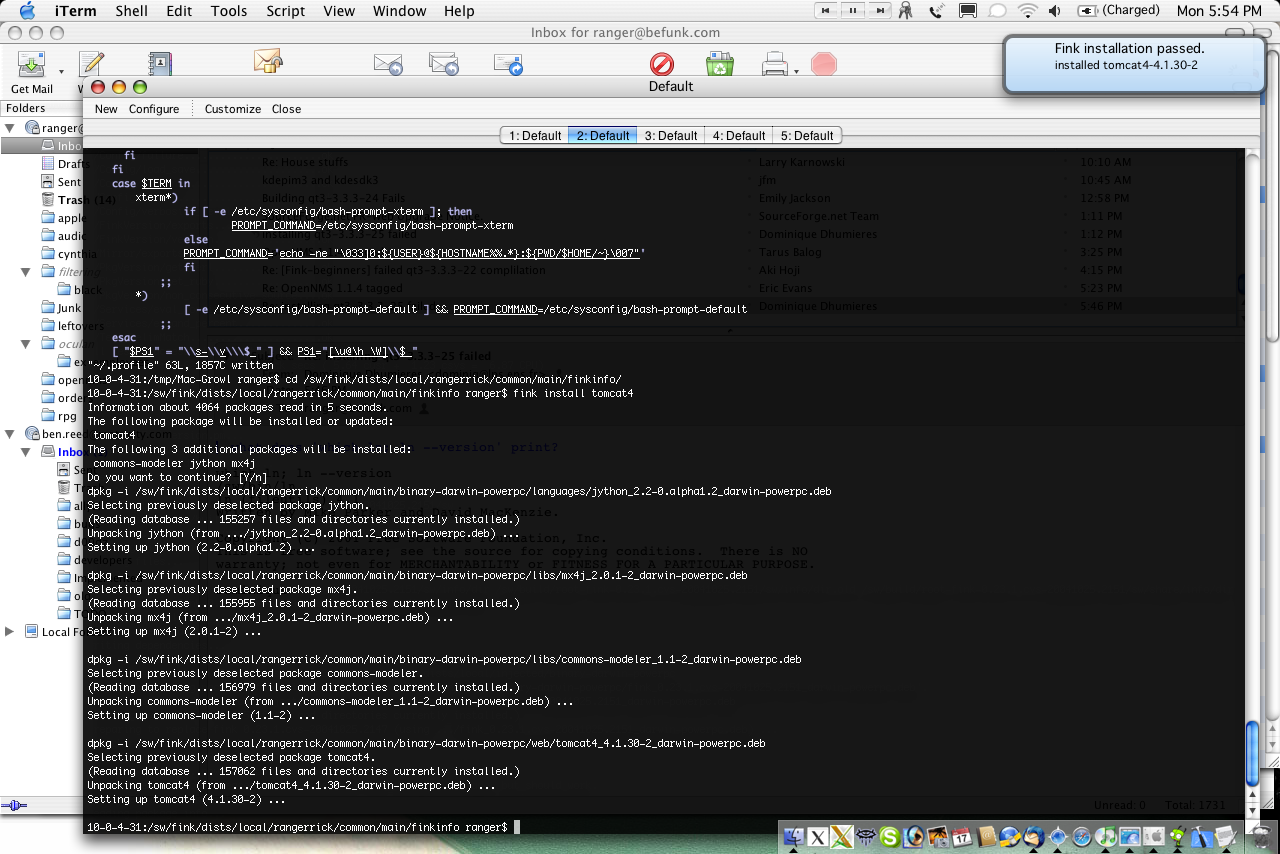This screenshot has height=854, width=1280.
Task: Open System Preferences in the Dock
Action: click(x=1154, y=838)
